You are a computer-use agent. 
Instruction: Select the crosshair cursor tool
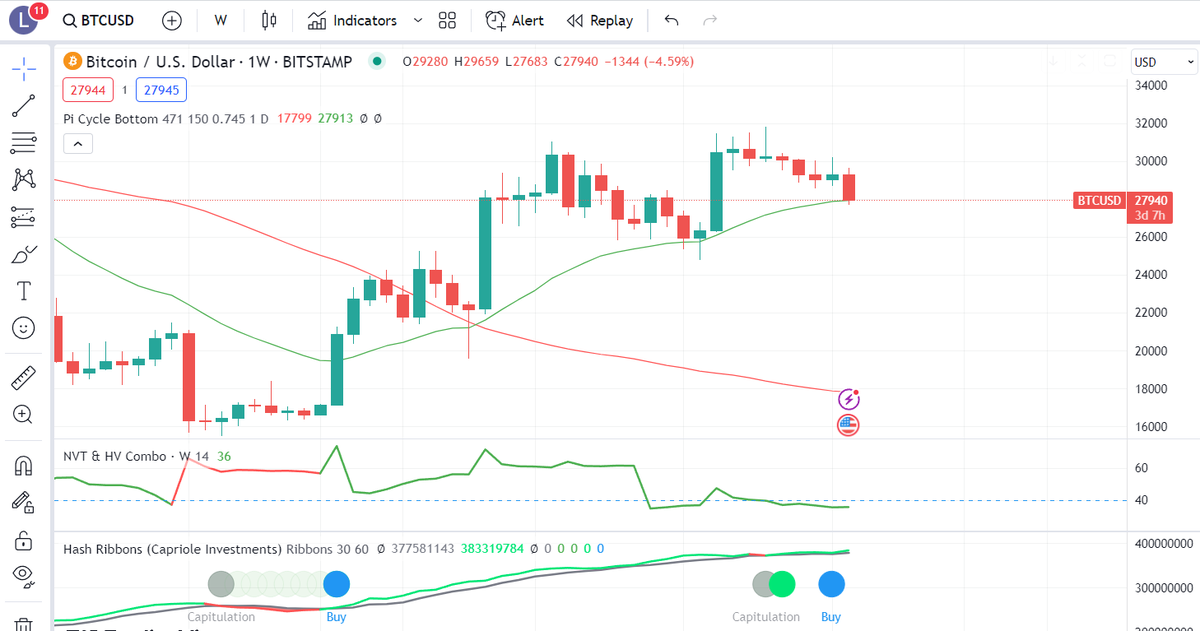click(x=24, y=69)
